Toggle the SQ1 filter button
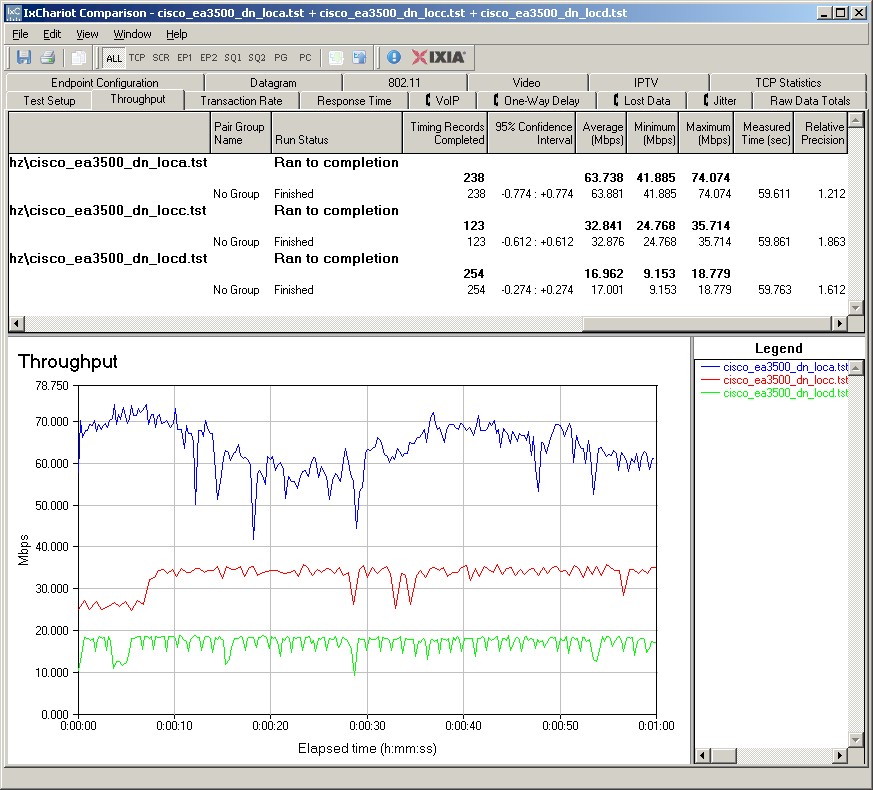The height and width of the screenshot is (790, 873). click(233, 57)
